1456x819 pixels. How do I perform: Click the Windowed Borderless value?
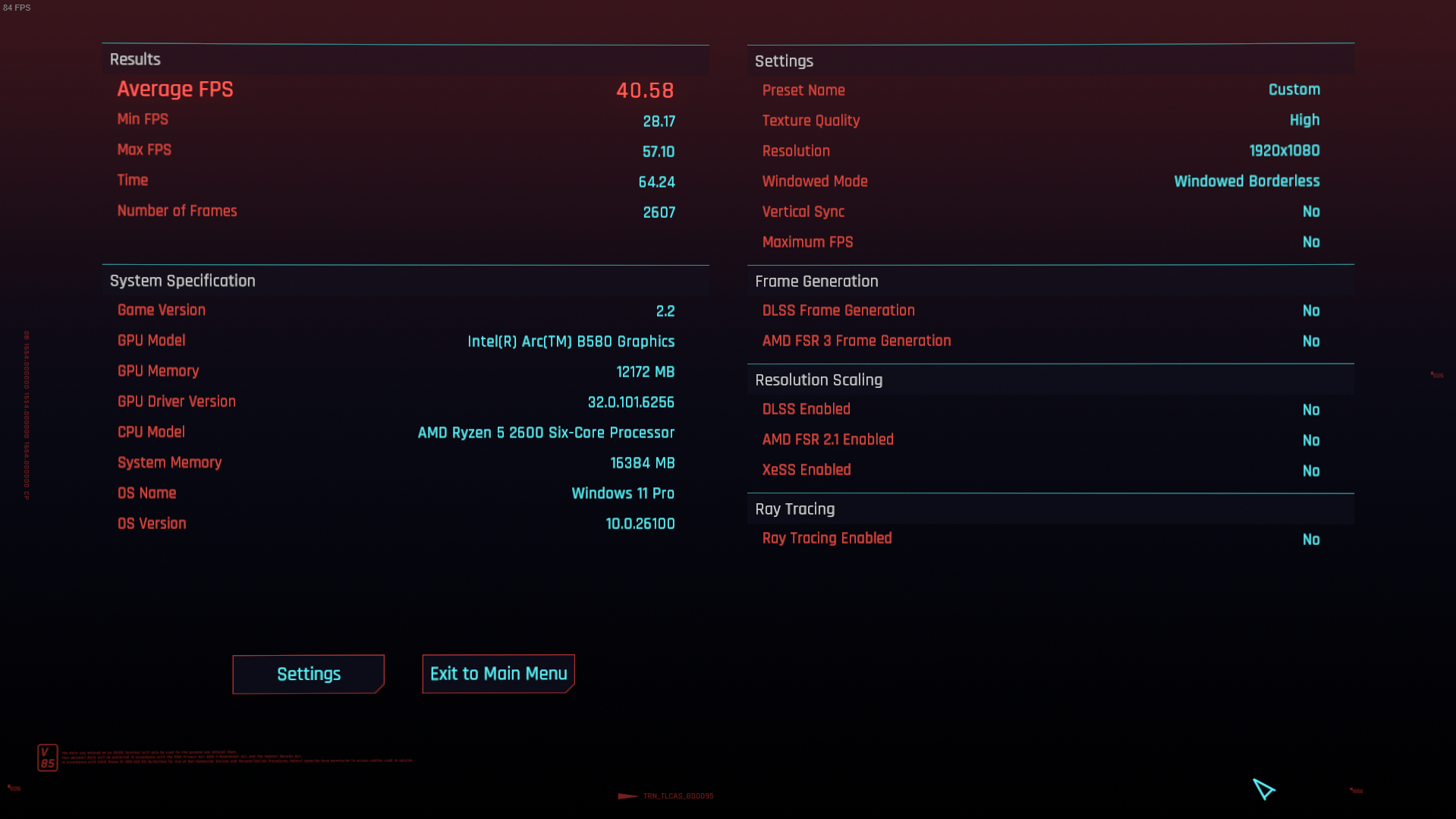(x=1247, y=181)
